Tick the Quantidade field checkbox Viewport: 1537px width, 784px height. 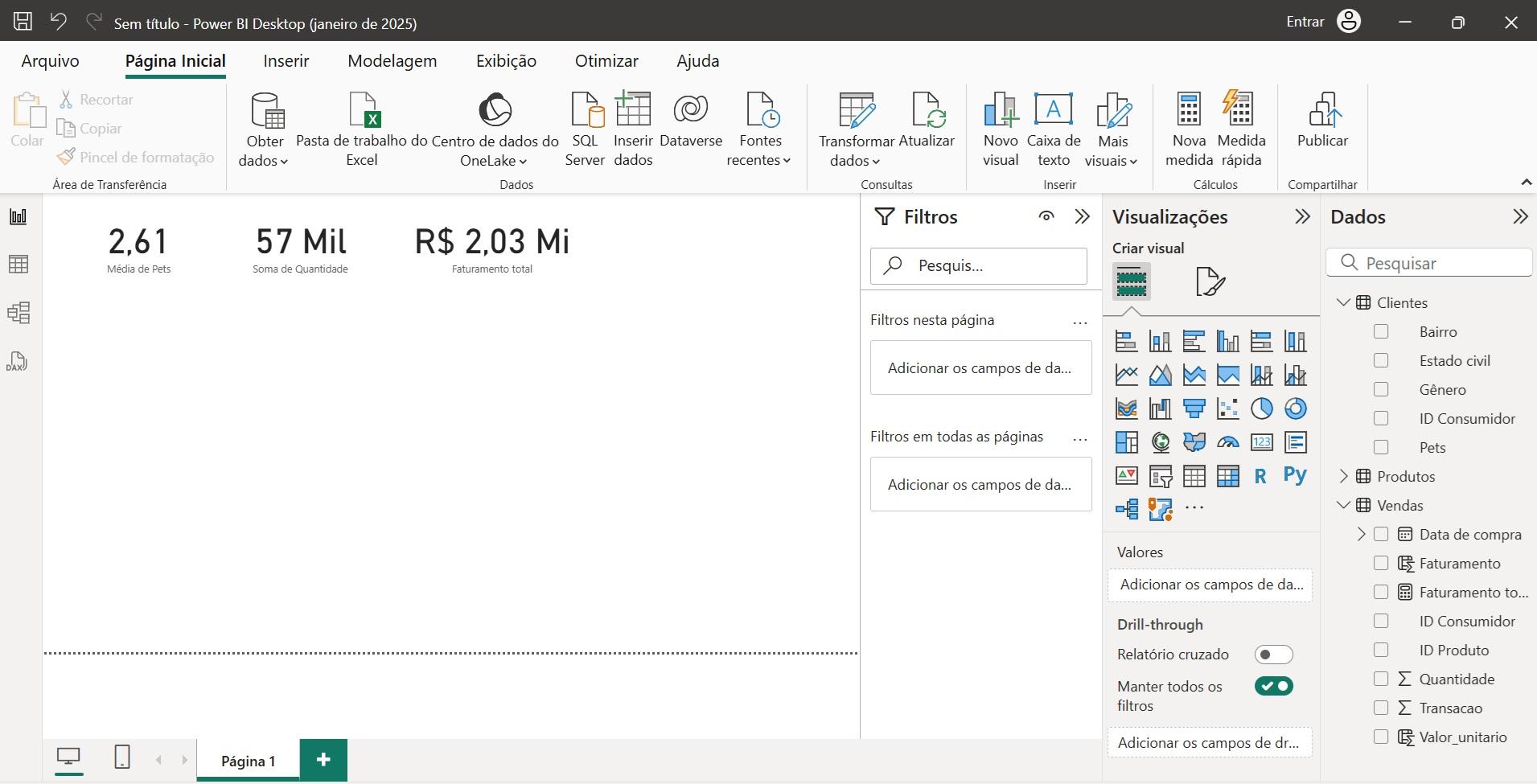point(1381,679)
